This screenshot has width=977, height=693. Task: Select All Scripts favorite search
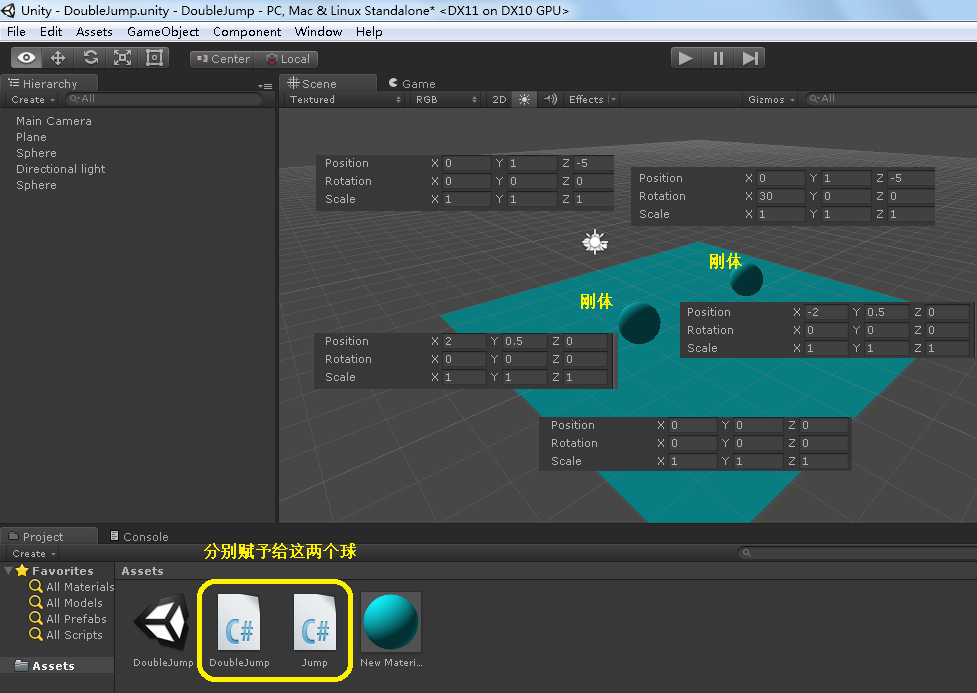[66, 635]
